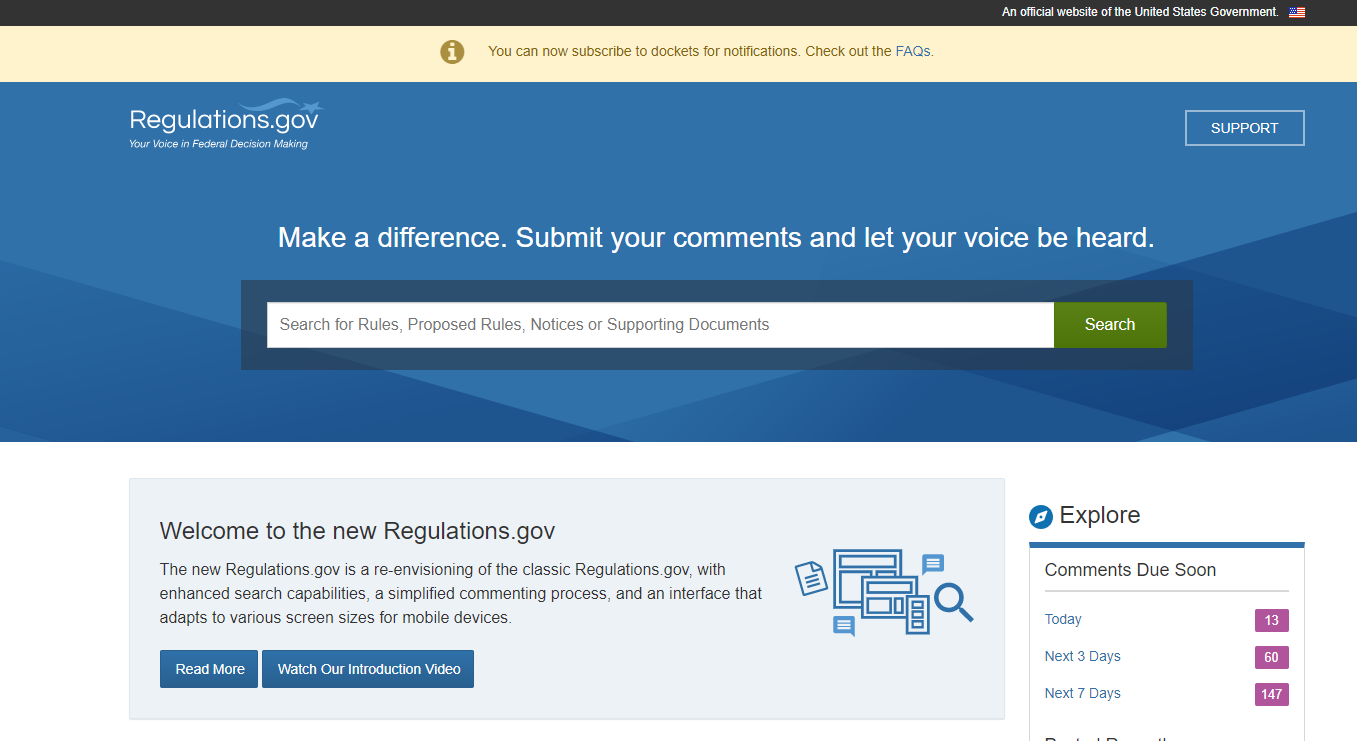This screenshot has width=1357, height=741.
Task: Open the FAQs link
Action: click(x=911, y=51)
